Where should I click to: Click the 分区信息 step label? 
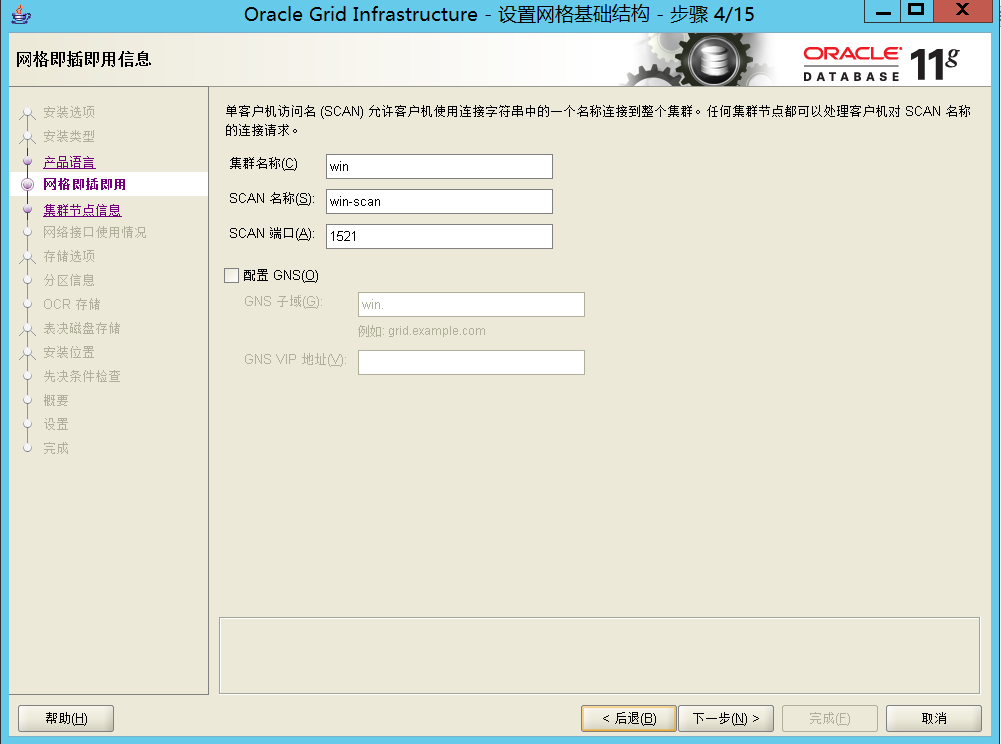pyautogui.click(x=69, y=280)
